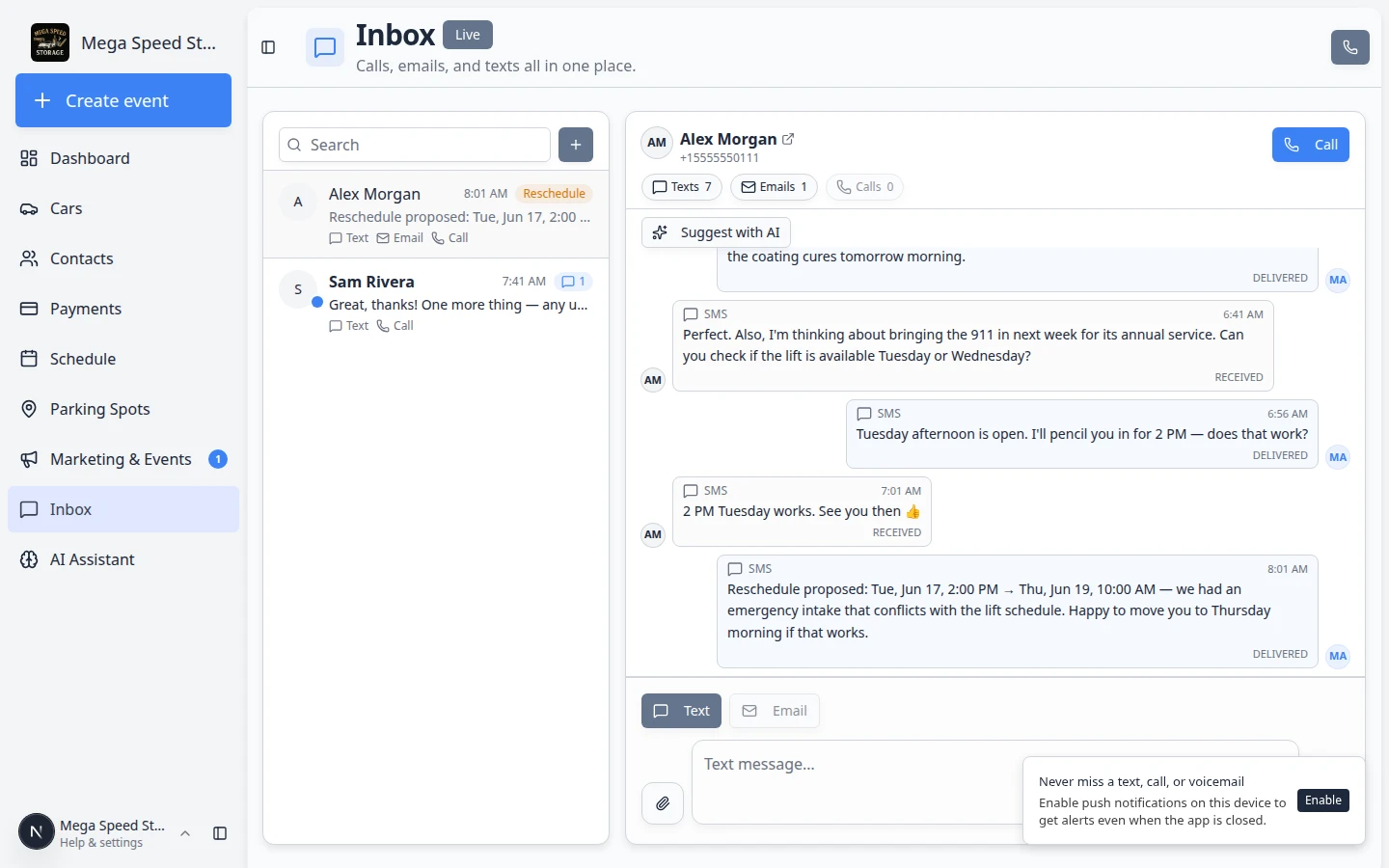The height and width of the screenshot is (868, 1389).
Task: Go to Cars section
Action: coord(123,208)
